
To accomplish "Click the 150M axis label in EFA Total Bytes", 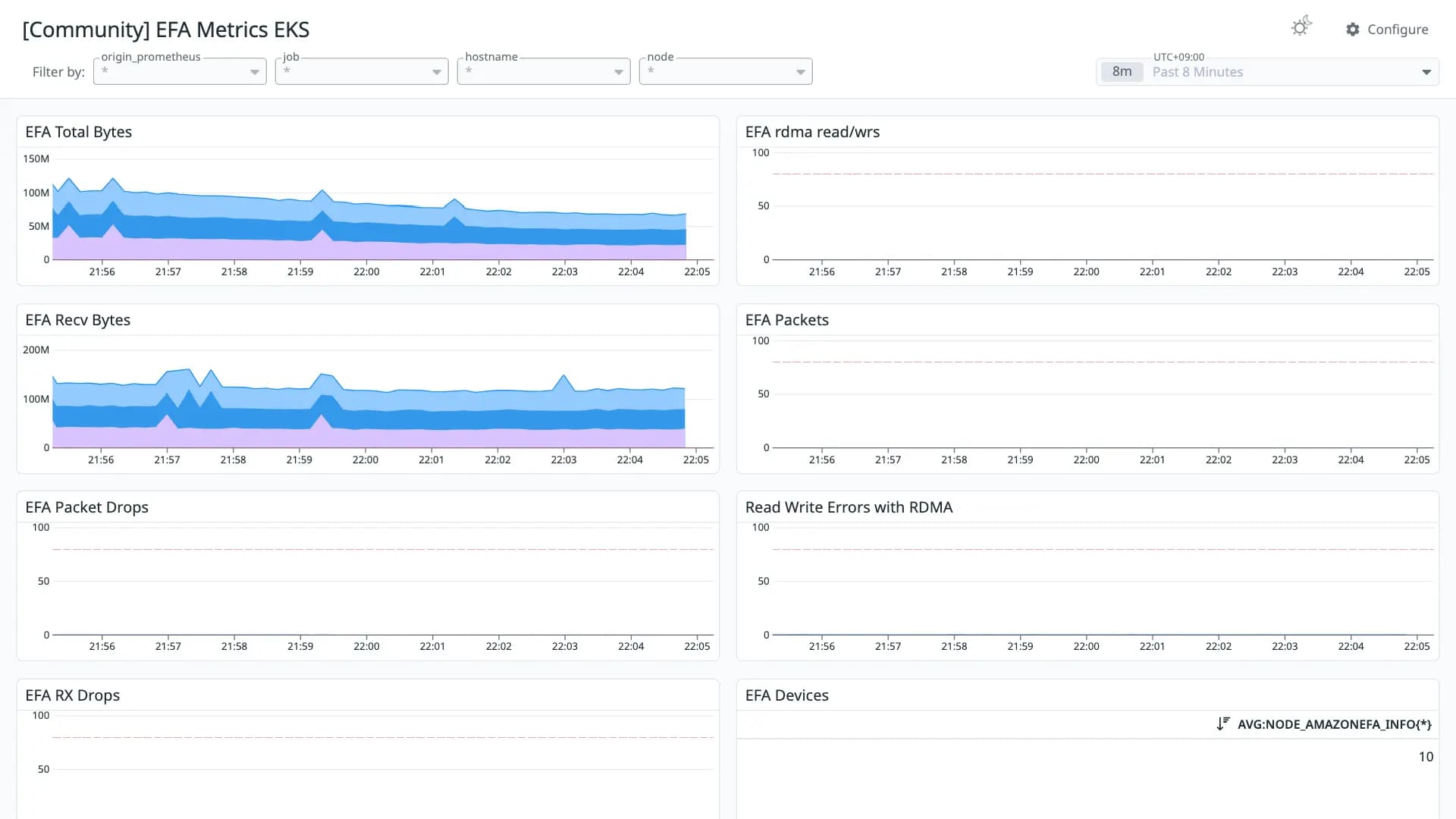I will [36, 158].
